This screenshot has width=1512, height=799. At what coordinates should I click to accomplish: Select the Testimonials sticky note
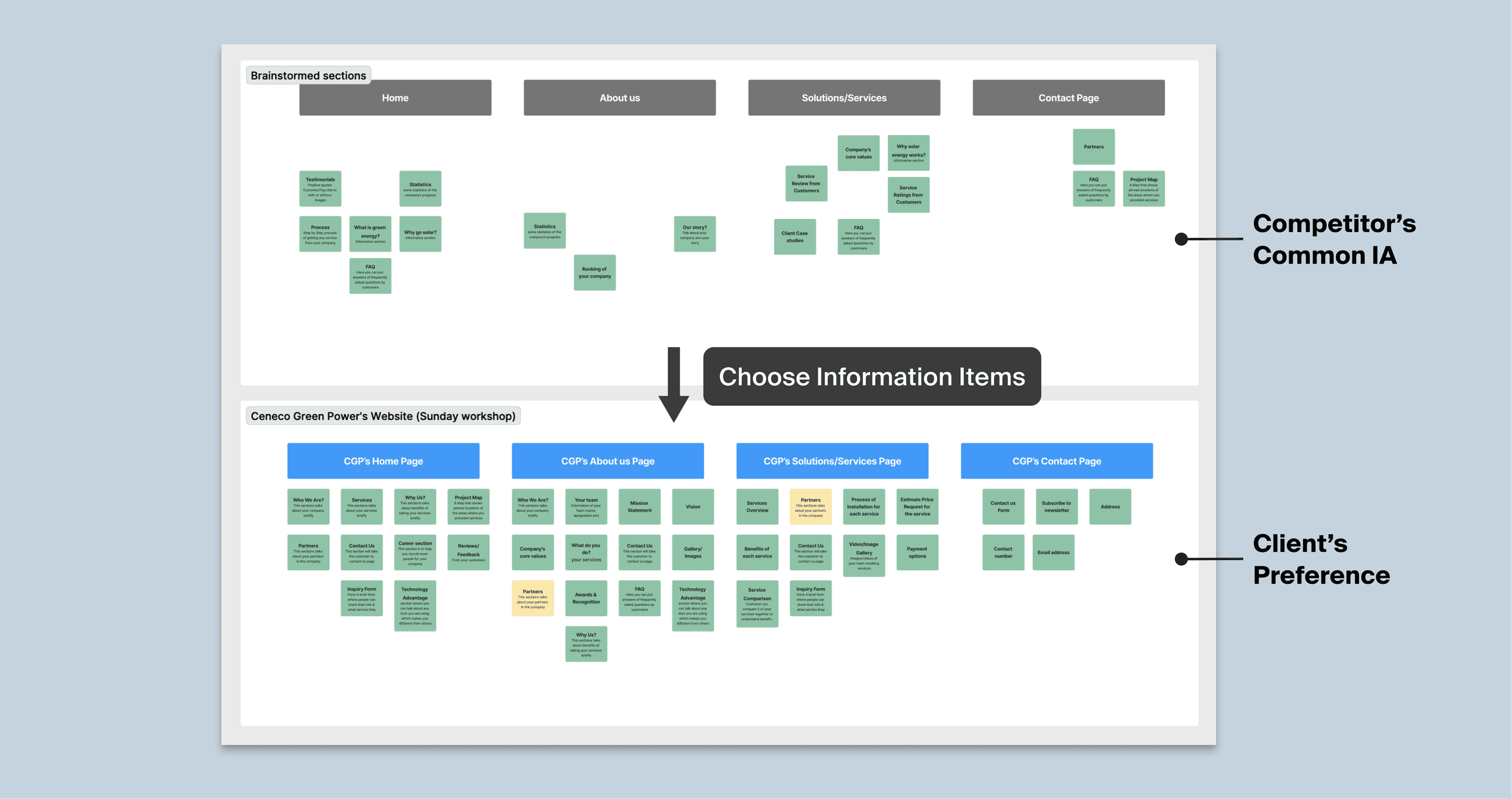(320, 188)
